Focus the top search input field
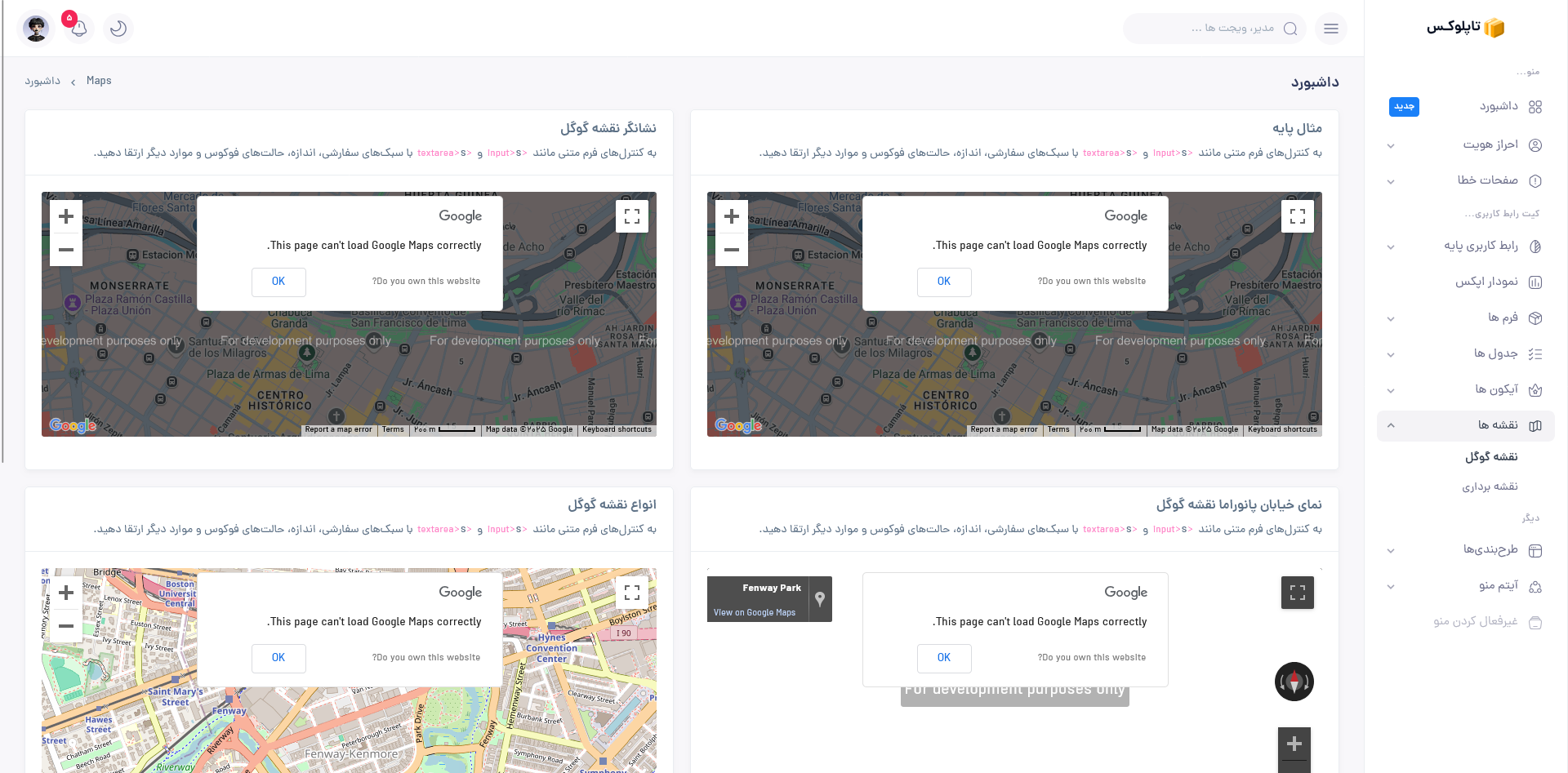The width and height of the screenshot is (1568, 773). (1214, 29)
